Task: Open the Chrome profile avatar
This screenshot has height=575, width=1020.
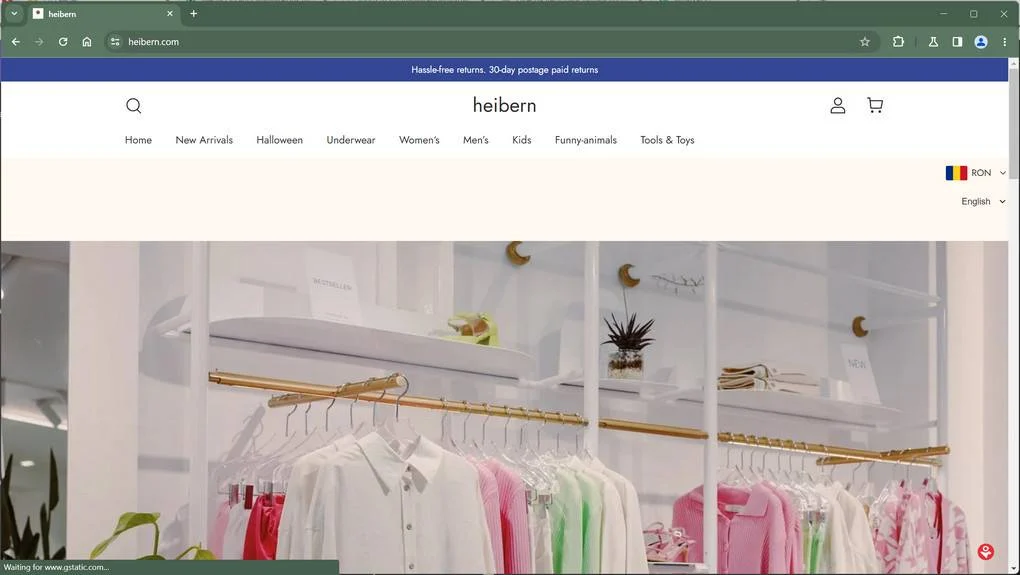Action: click(981, 42)
